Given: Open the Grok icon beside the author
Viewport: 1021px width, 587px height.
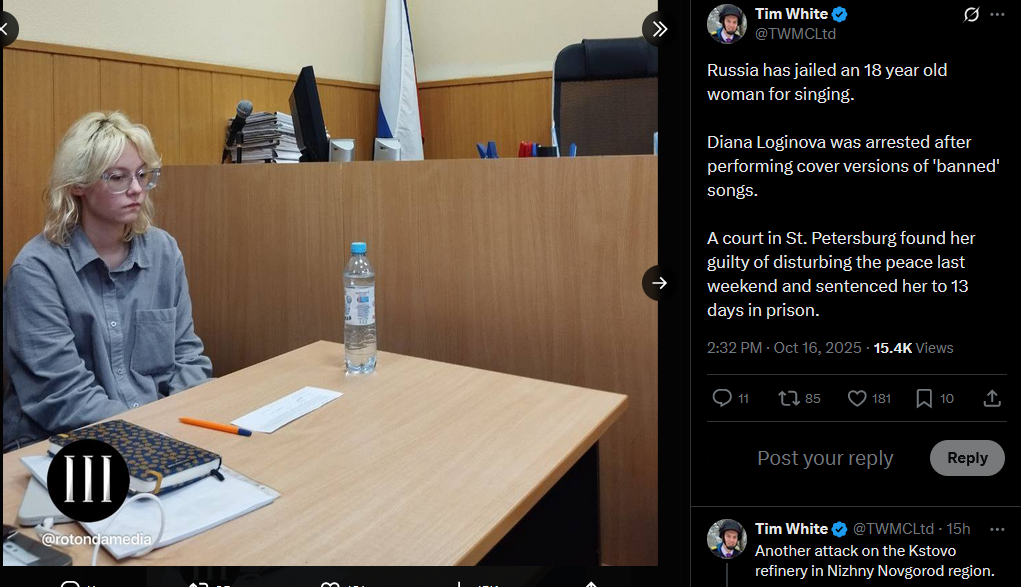Looking at the screenshot, I should point(971,14).
